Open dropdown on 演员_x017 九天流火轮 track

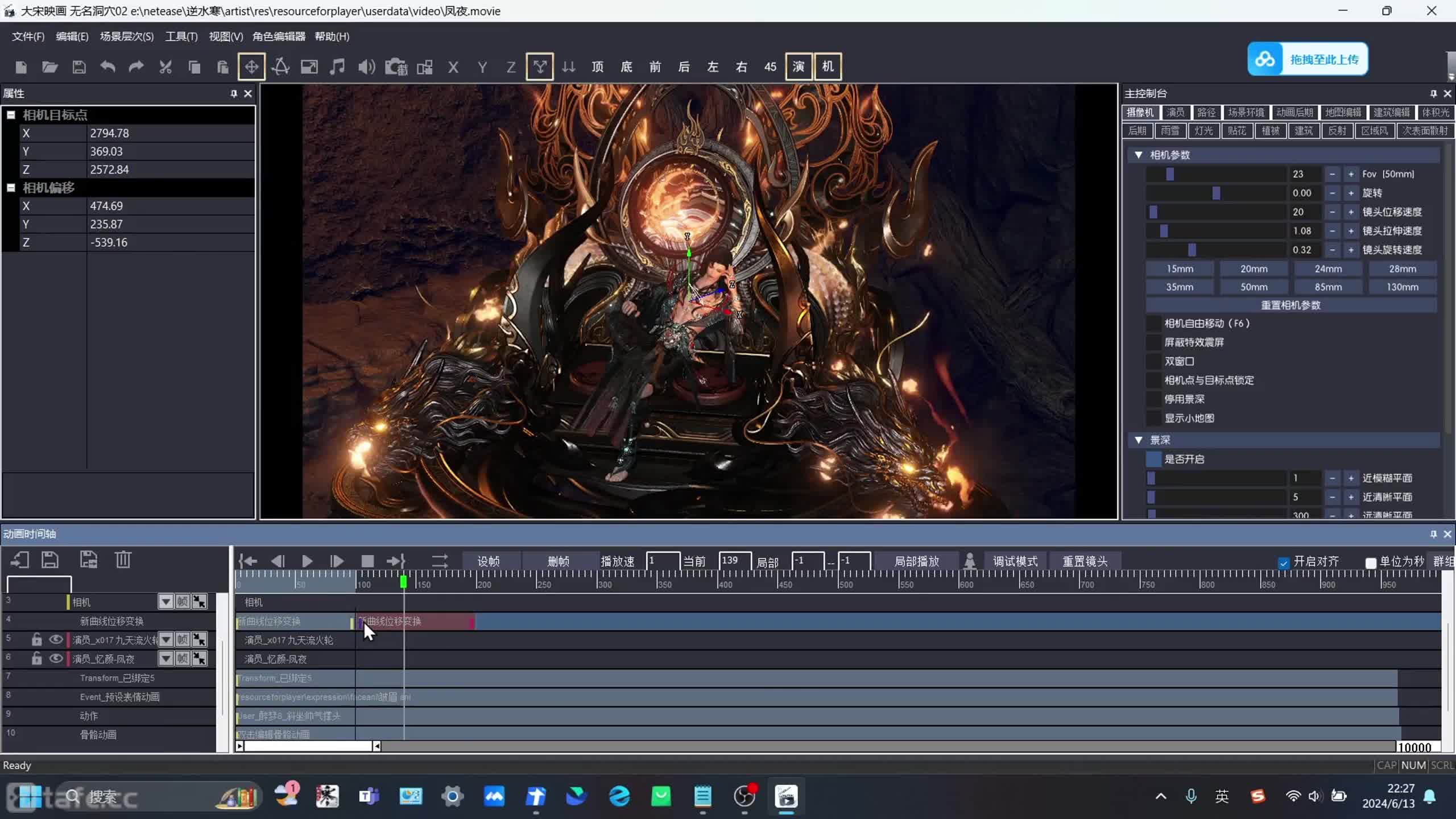pos(166,639)
